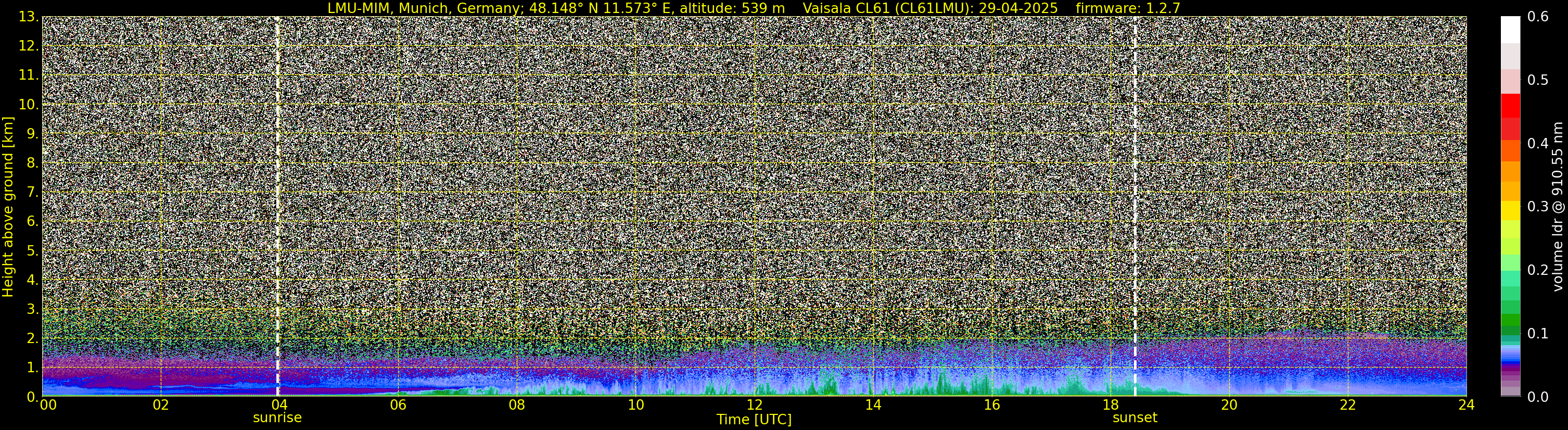Screen dimensions: 1568x430
Task: Click the "5." height axis tick label
Action: click(33, 250)
